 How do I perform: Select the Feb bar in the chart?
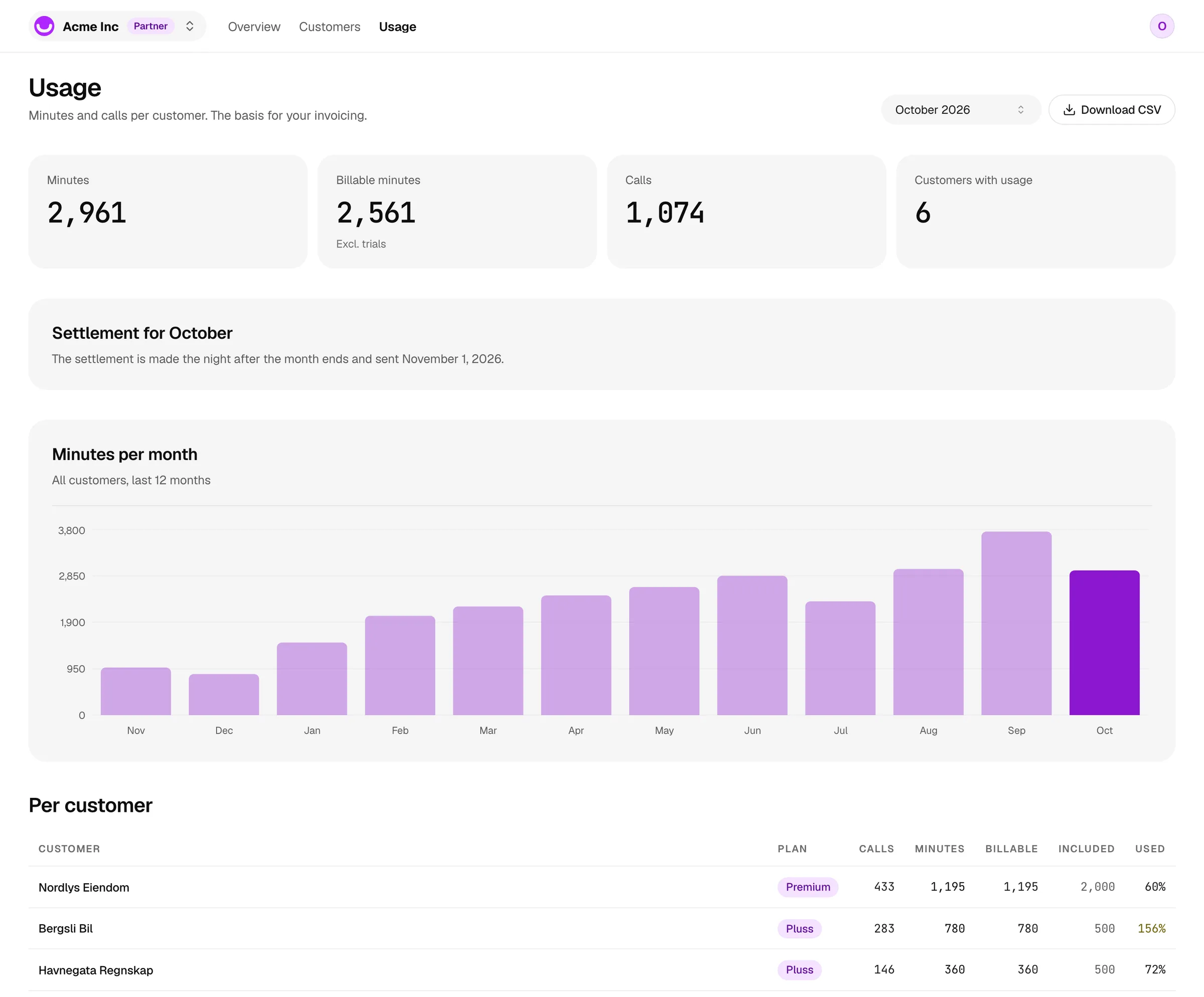(x=400, y=665)
